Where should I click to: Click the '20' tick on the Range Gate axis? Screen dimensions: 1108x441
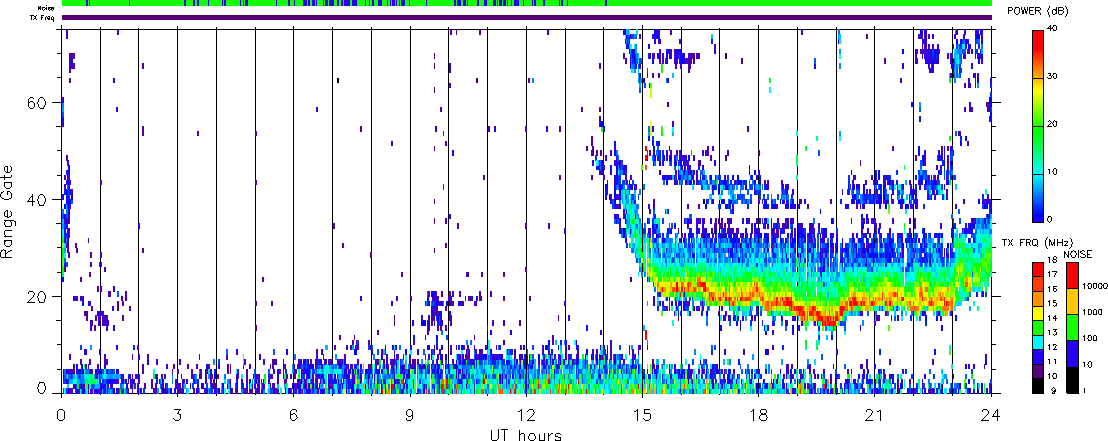coord(38,296)
